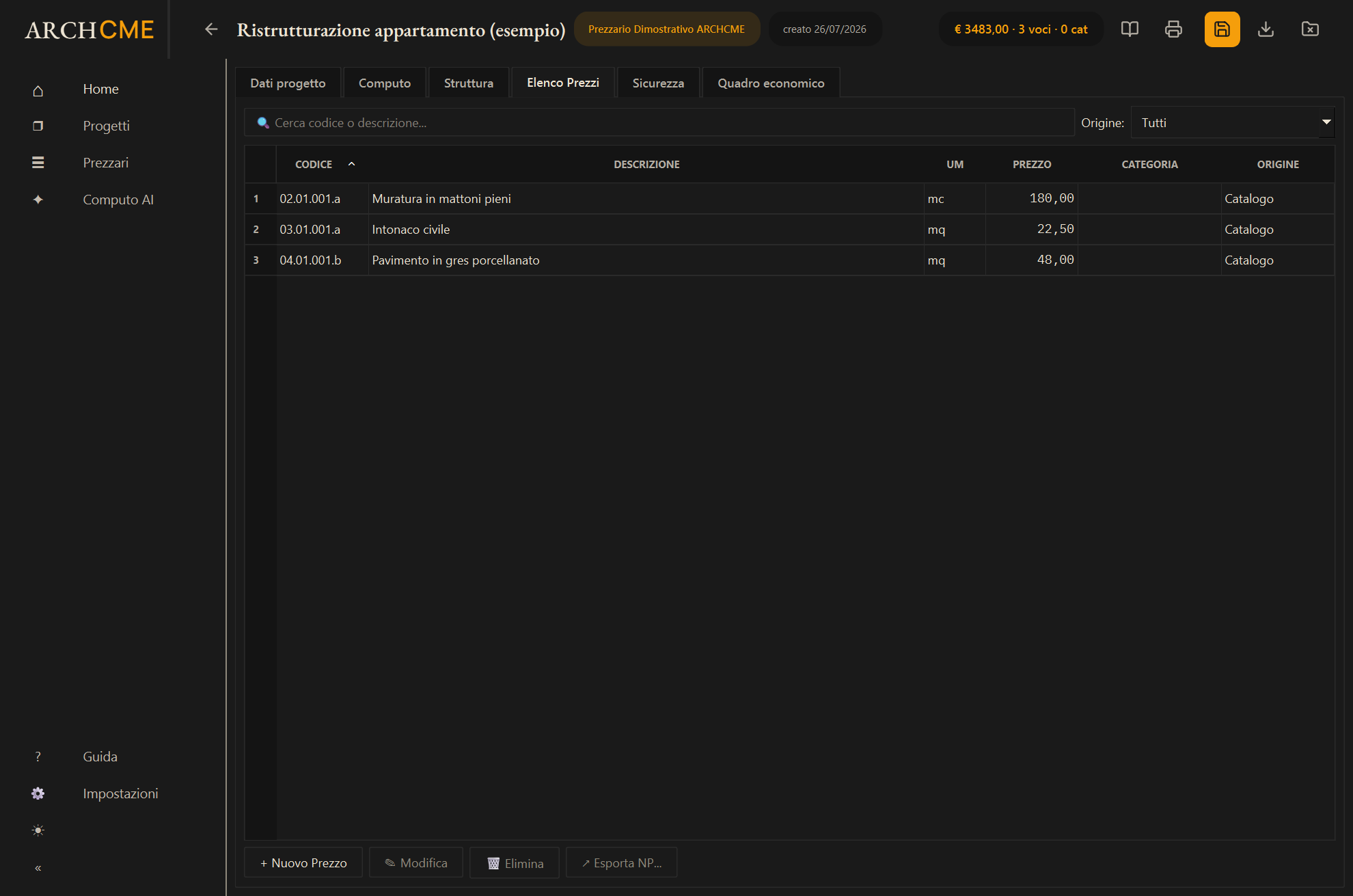
Task: Select the Elenco Prezzi tab
Action: (563, 83)
